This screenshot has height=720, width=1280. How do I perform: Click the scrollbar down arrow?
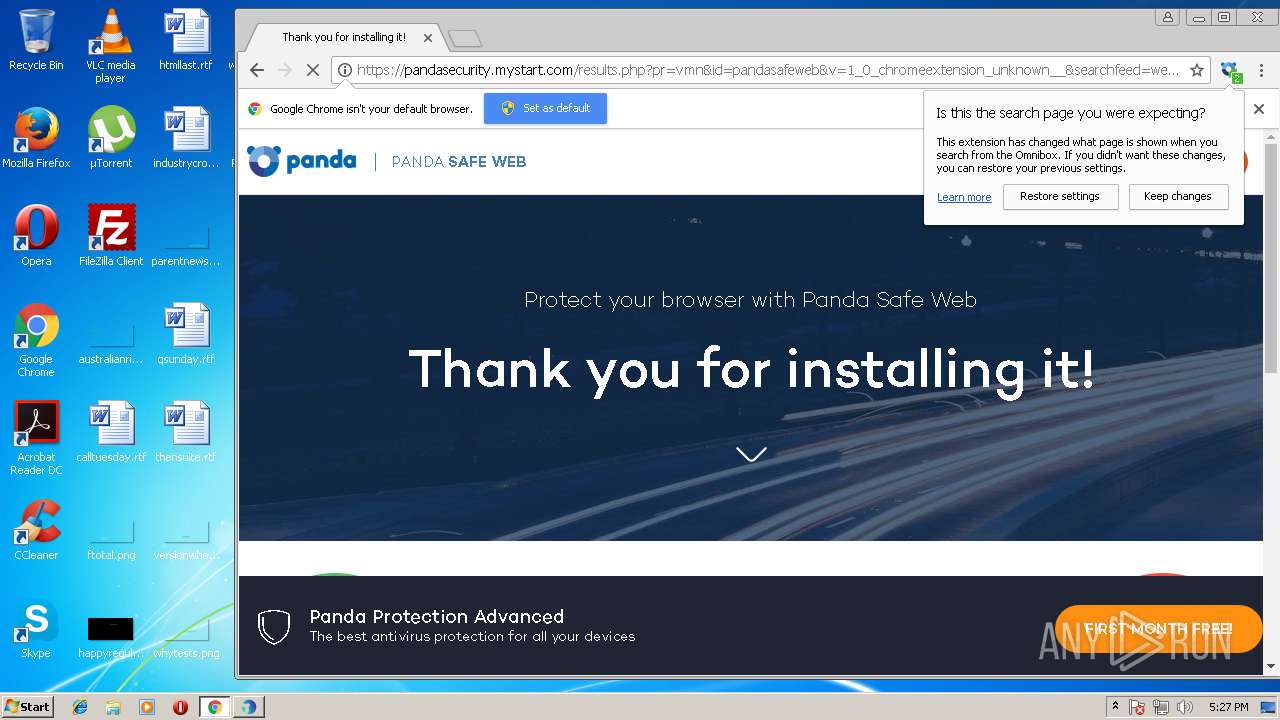point(1271,667)
